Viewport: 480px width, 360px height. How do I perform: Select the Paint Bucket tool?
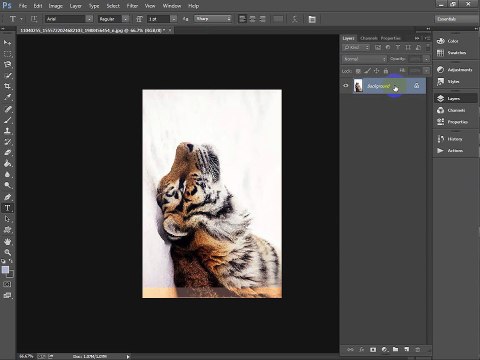pyautogui.click(x=7, y=164)
